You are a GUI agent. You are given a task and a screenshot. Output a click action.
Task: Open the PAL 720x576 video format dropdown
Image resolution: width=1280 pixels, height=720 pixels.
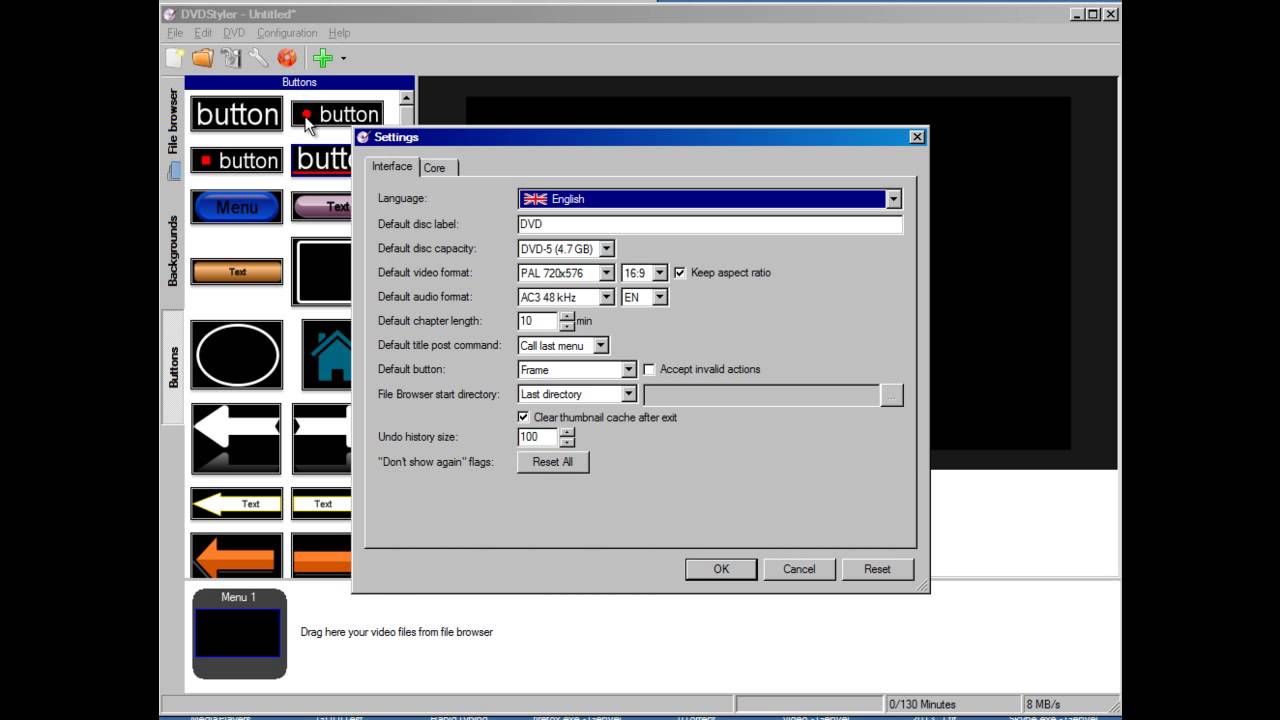(606, 272)
